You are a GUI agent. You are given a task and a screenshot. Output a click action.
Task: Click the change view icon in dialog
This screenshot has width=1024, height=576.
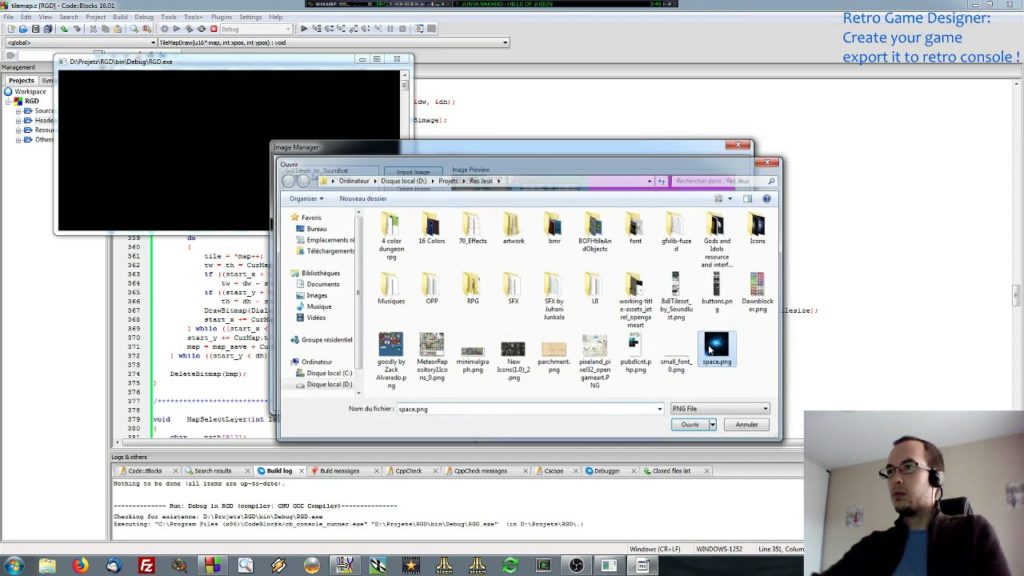pyautogui.click(x=718, y=199)
